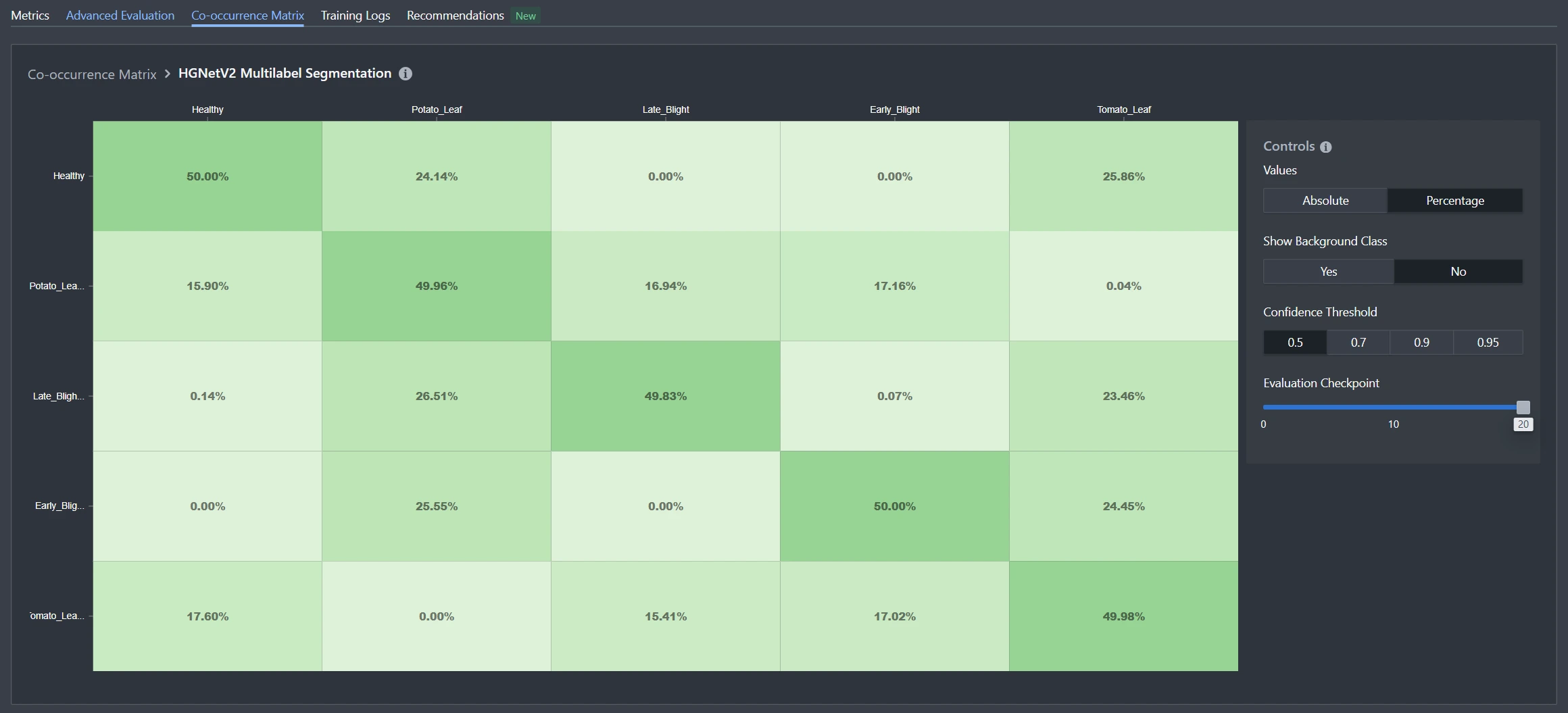Set confidence threshold to 0.95
The height and width of the screenshot is (713, 1568).
point(1488,343)
